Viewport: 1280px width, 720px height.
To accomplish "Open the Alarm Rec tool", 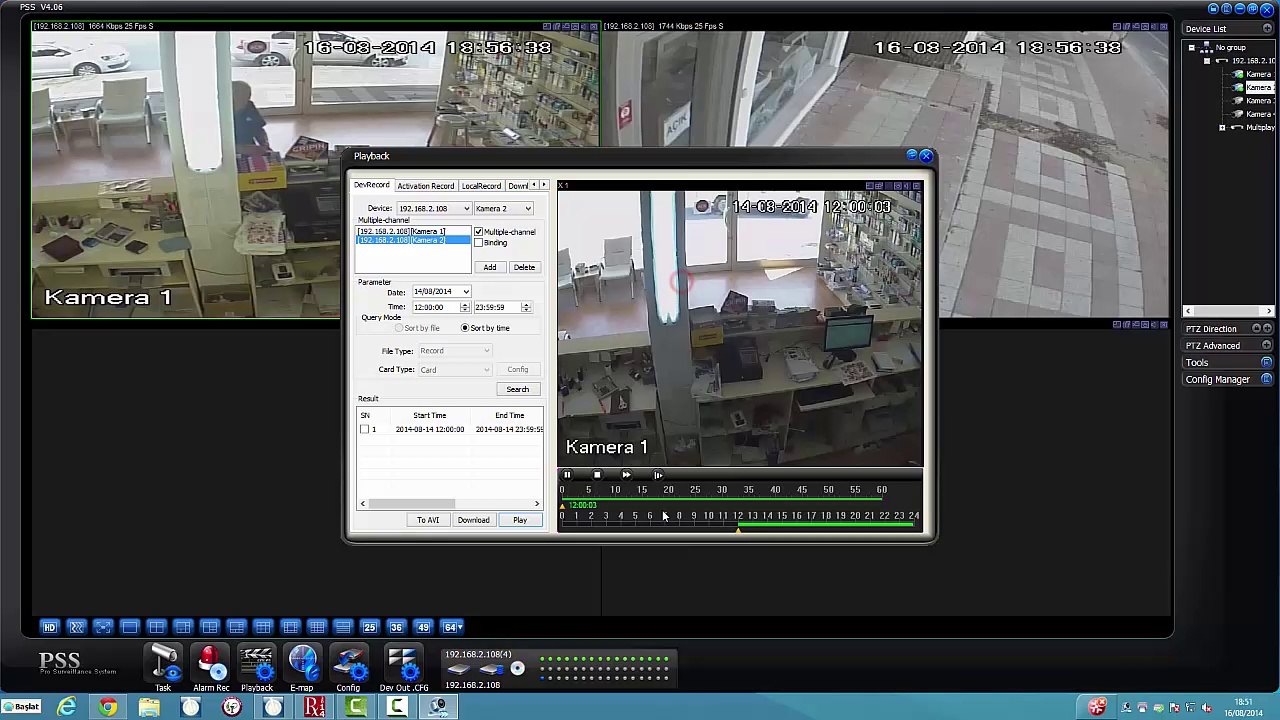I will [210, 668].
